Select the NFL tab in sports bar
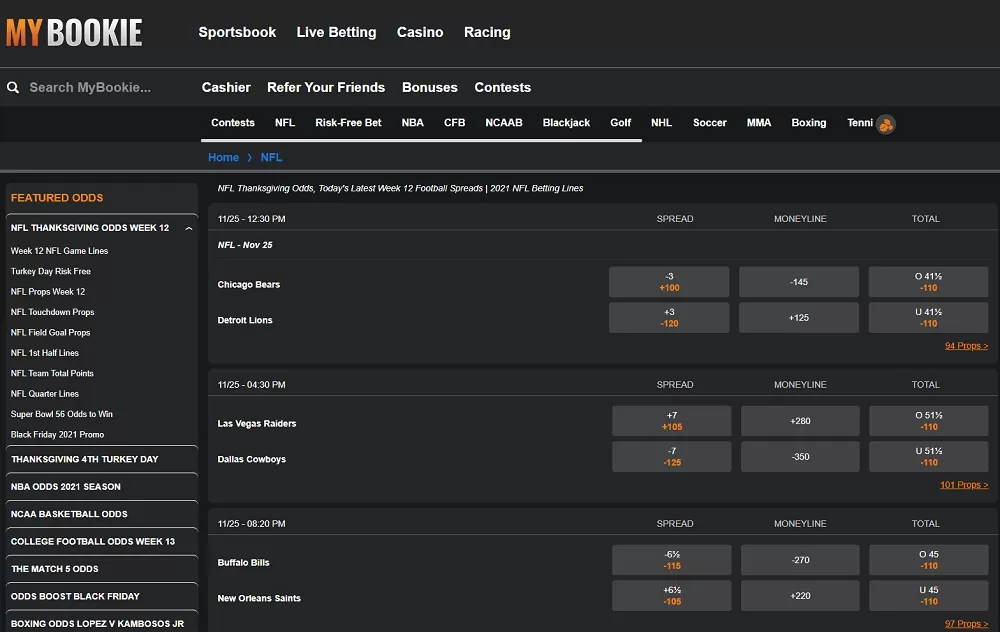The image size is (1000, 632). point(285,122)
